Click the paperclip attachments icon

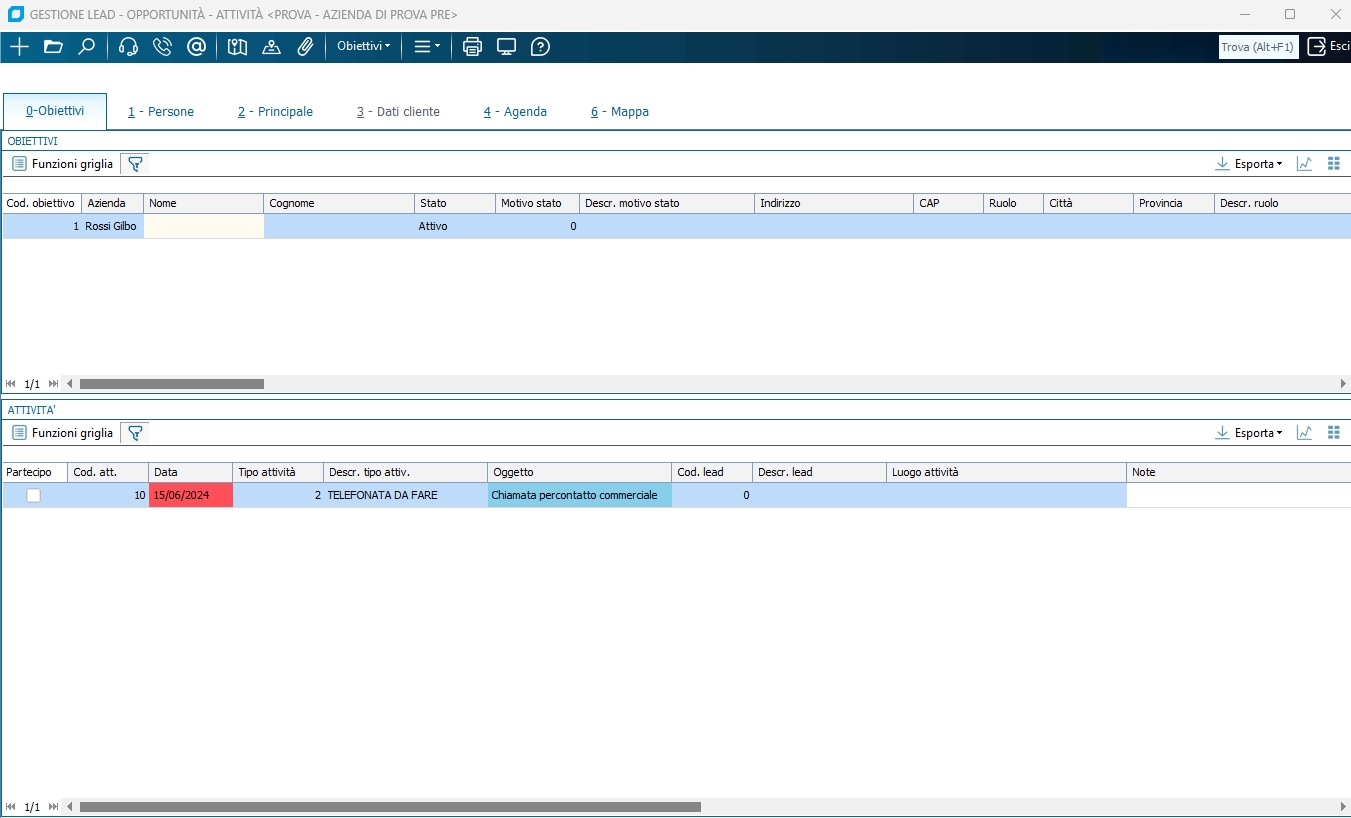(x=305, y=47)
